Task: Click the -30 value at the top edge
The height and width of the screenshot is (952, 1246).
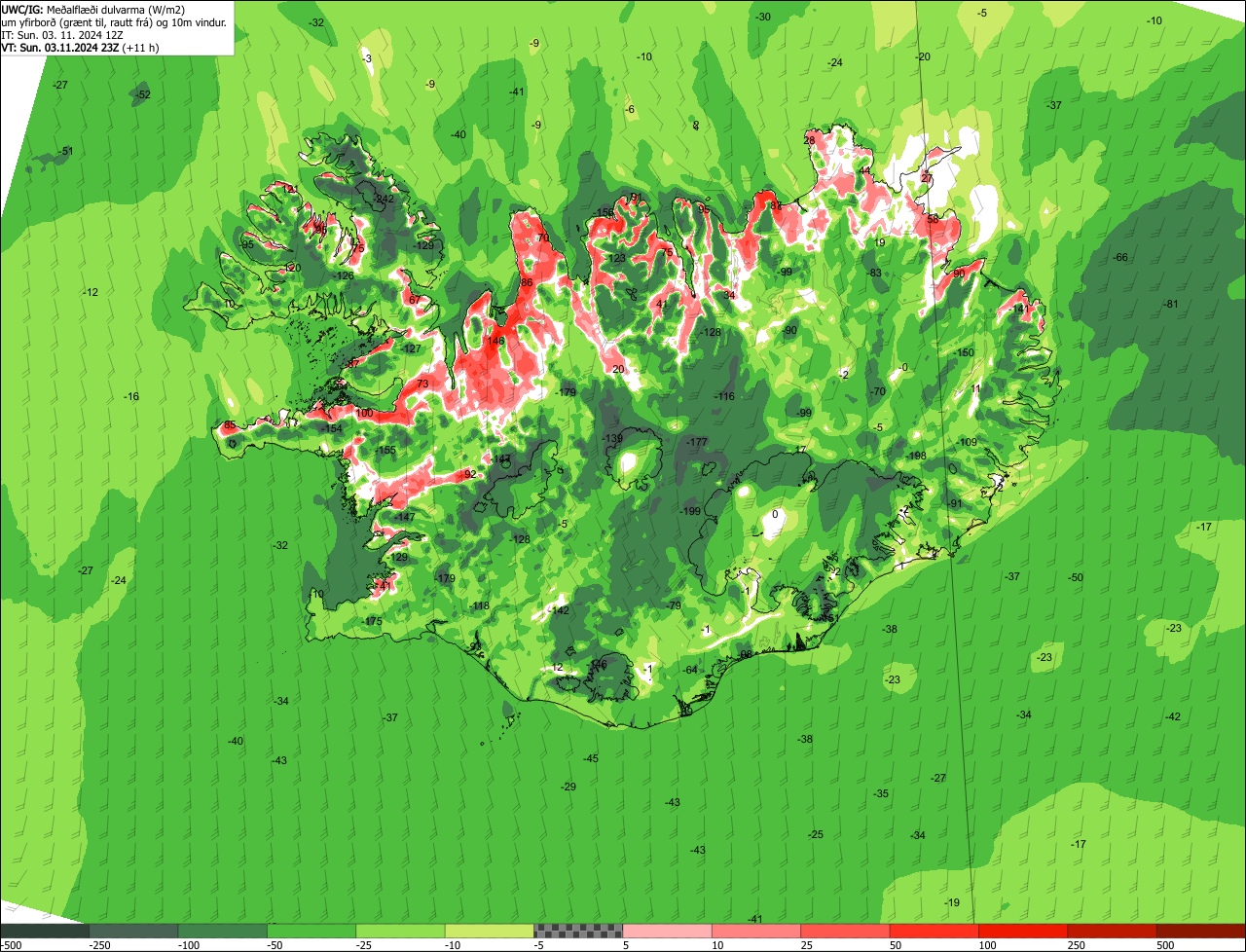Action: 763,17
